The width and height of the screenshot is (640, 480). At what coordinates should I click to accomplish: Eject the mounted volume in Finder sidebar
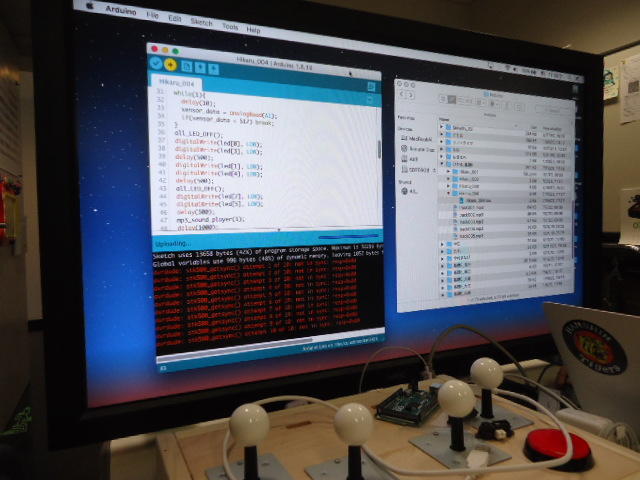pos(434,170)
